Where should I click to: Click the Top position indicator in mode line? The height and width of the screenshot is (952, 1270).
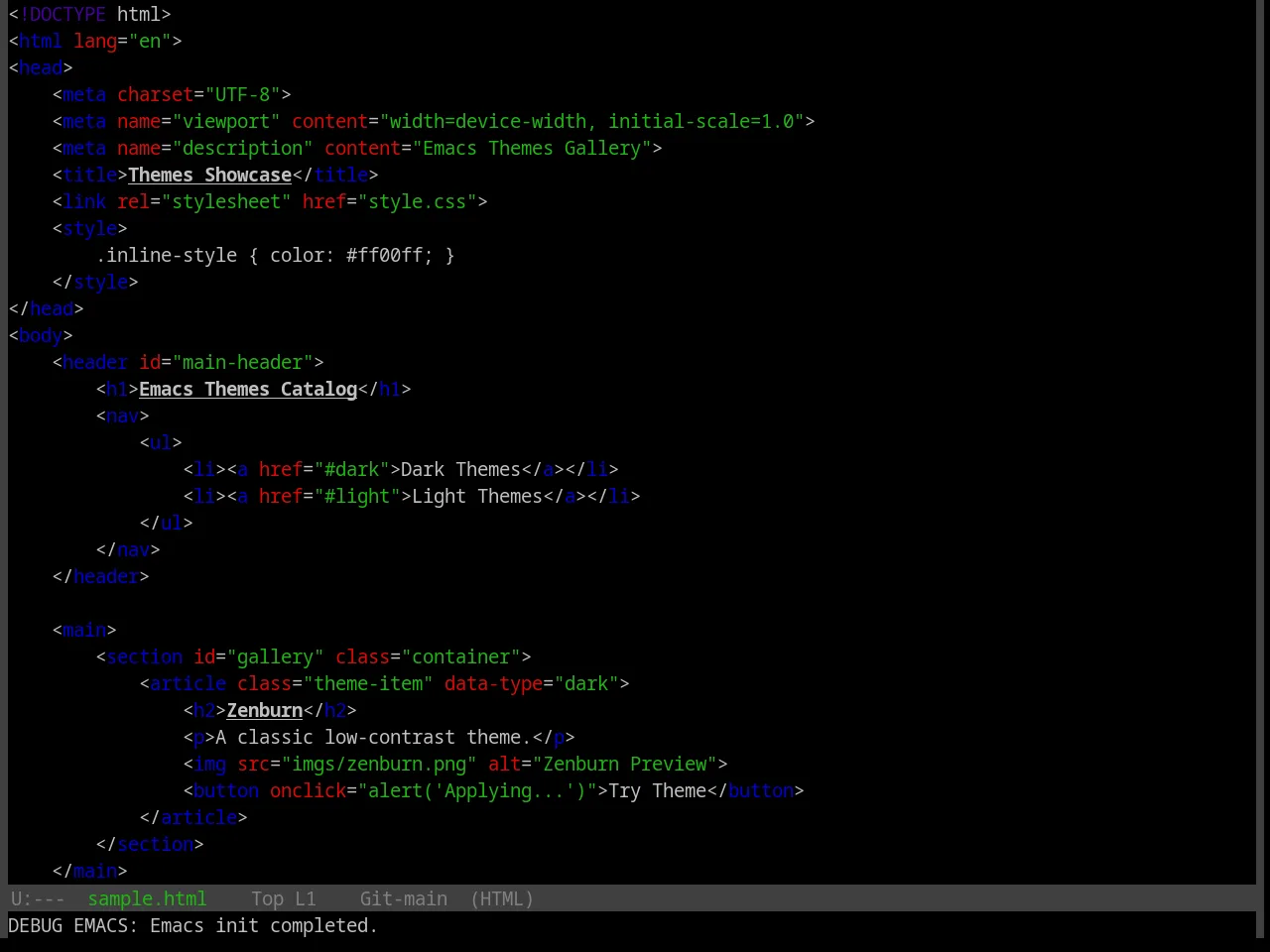(267, 898)
